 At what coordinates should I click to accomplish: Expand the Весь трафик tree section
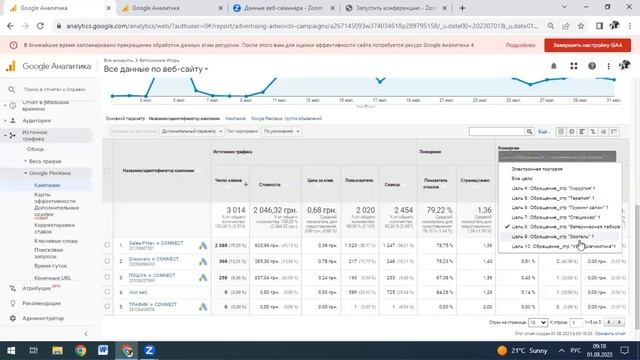point(25,161)
